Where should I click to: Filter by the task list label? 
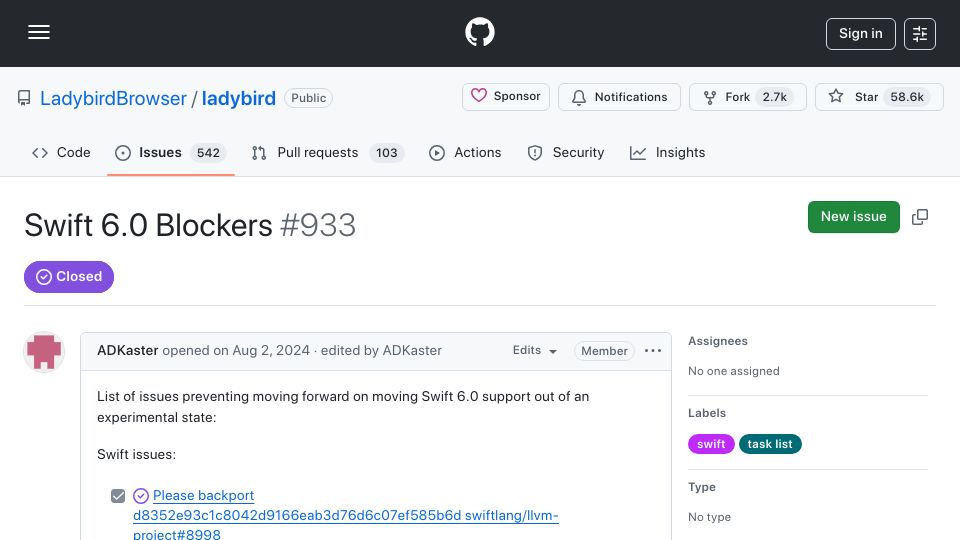pos(770,444)
